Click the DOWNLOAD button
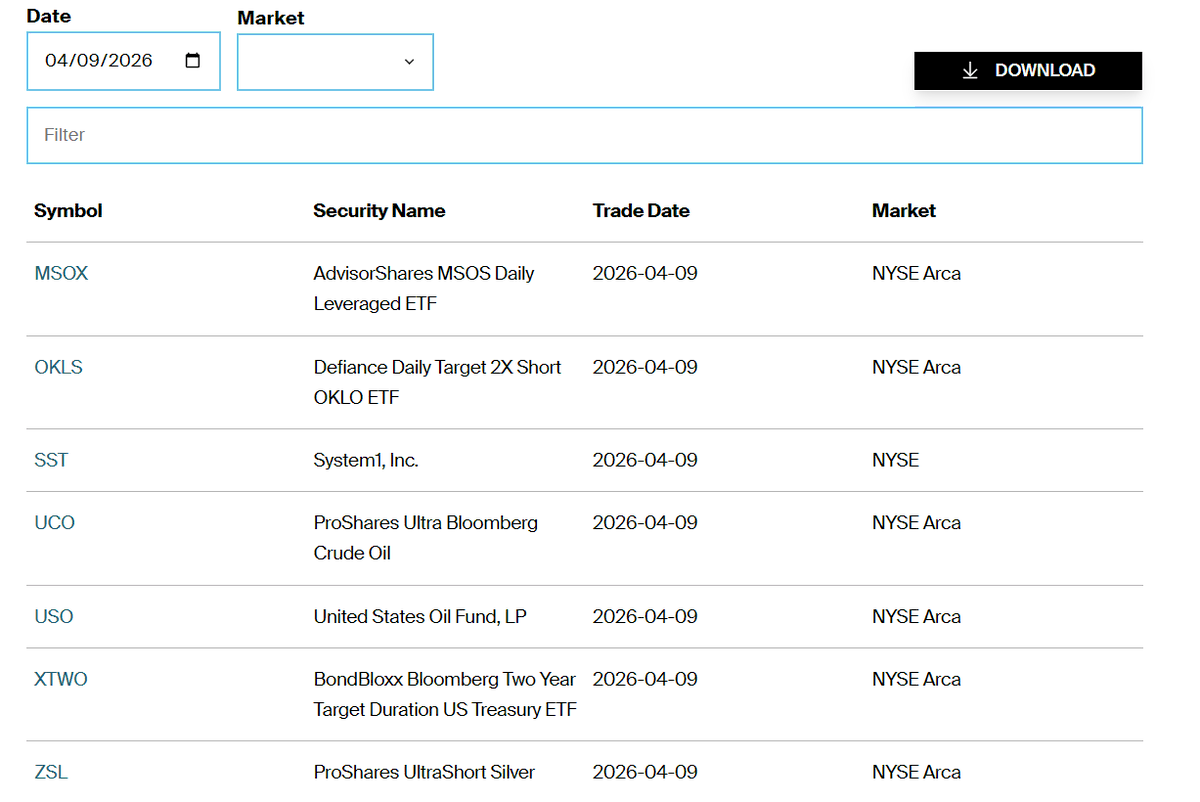The height and width of the screenshot is (802, 1200). point(1028,70)
